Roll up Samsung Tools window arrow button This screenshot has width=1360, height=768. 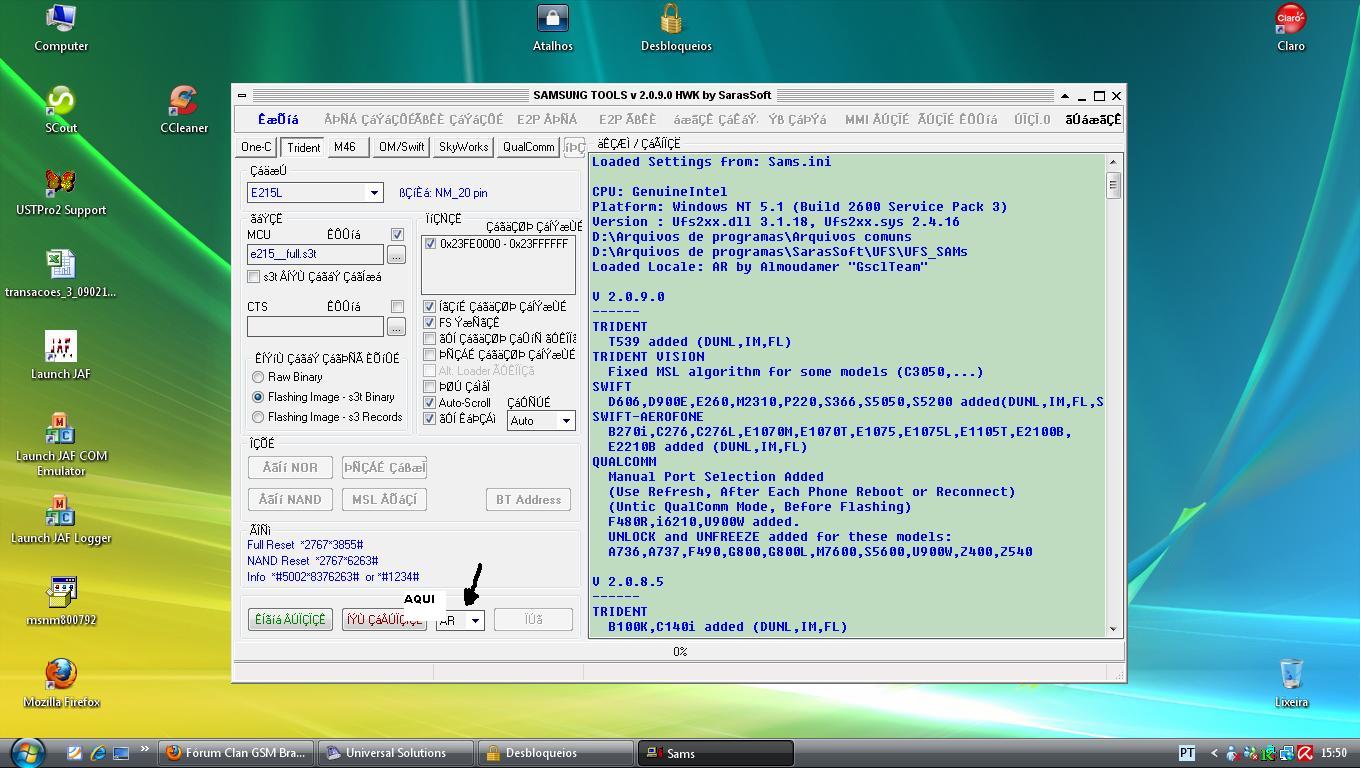pos(1064,96)
